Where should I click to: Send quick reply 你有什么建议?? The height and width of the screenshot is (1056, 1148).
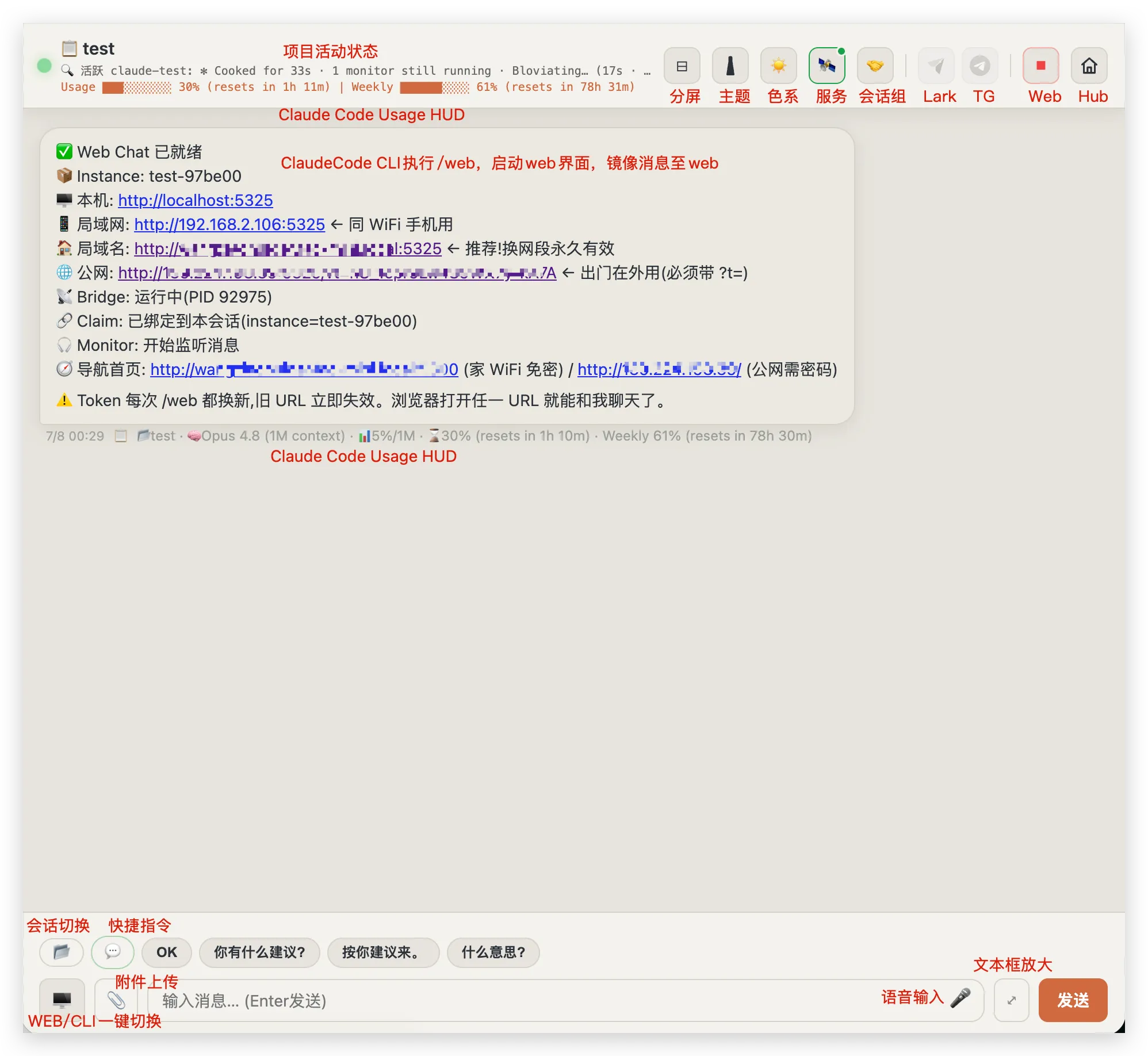(259, 952)
